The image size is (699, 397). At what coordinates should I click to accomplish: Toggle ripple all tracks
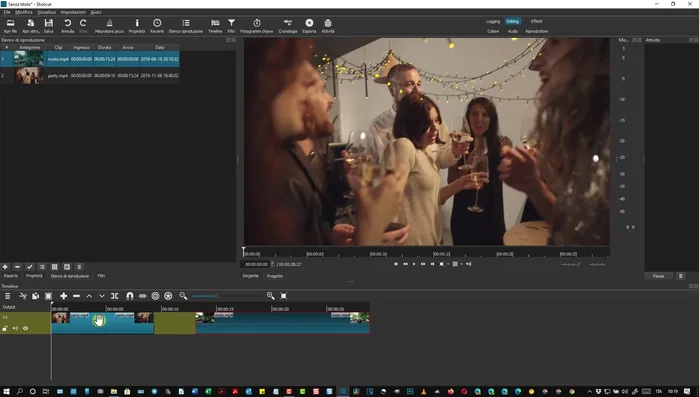[168, 296]
